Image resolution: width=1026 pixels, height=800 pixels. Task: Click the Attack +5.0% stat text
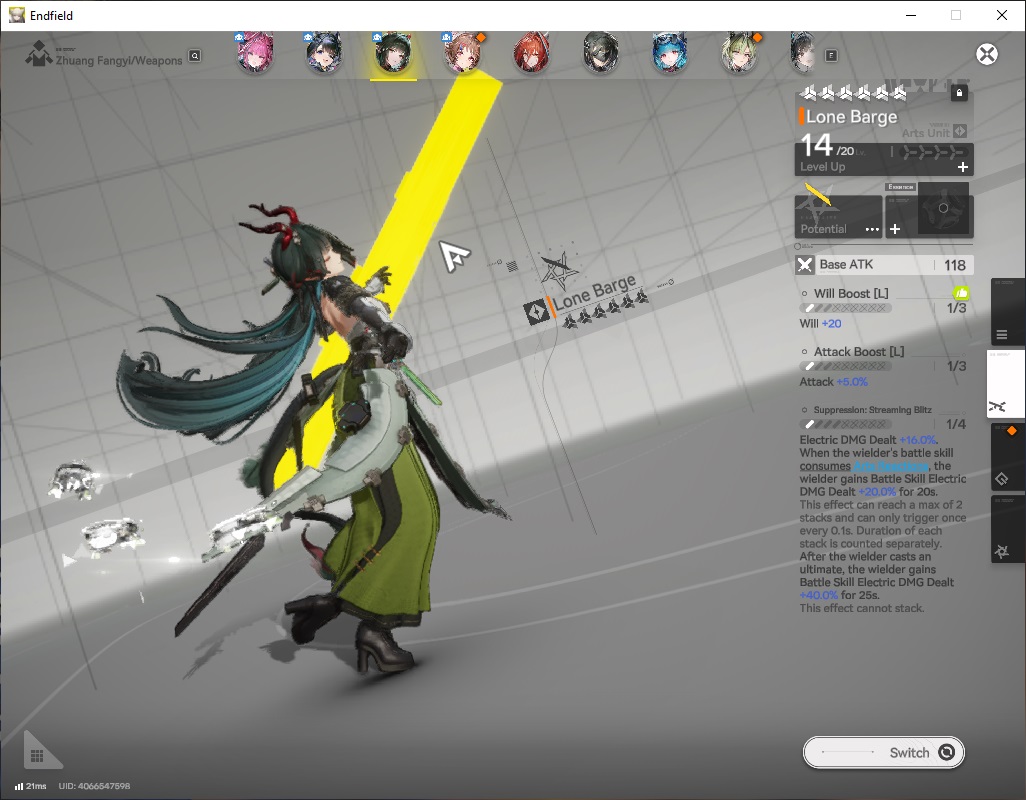[834, 381]
